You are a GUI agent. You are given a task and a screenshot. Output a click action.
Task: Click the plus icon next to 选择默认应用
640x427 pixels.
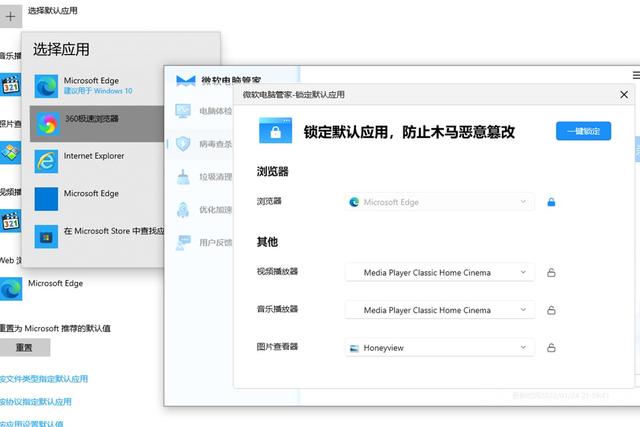(x=11, y=16)
